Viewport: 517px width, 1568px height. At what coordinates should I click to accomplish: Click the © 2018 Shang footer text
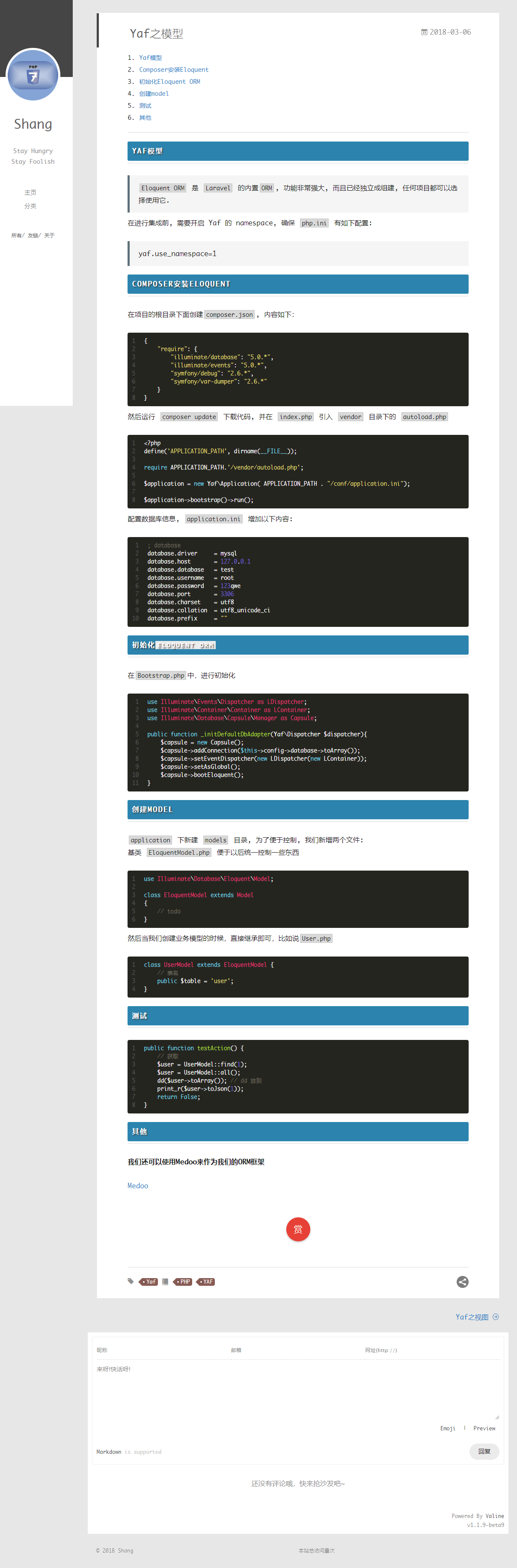(114, 1550)
